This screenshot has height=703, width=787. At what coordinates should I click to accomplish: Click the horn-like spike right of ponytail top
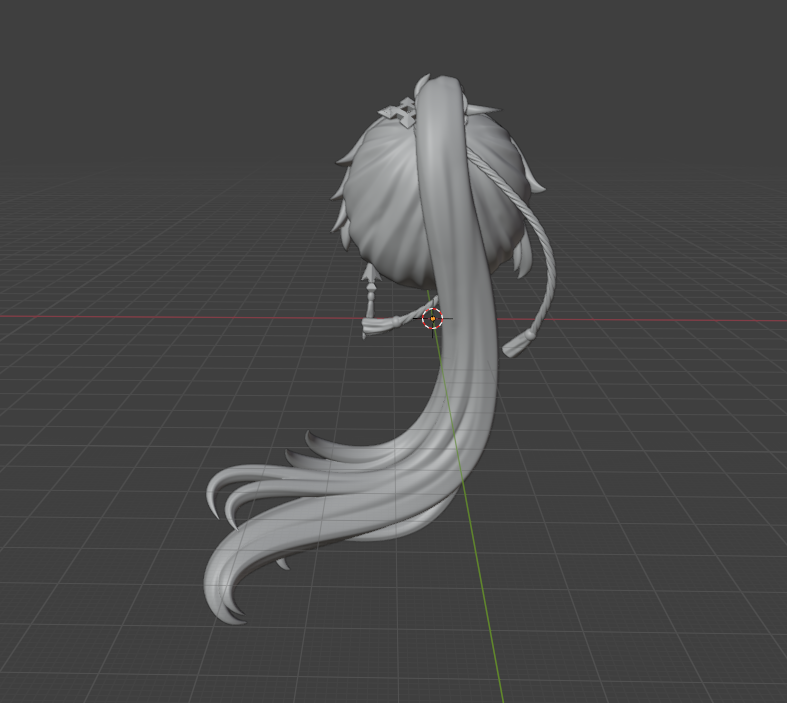(485, 108)
